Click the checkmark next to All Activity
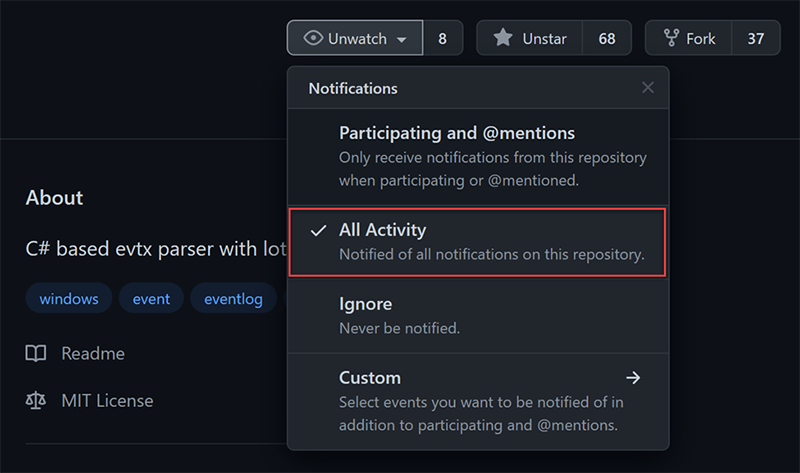 (x=318, y=231)
